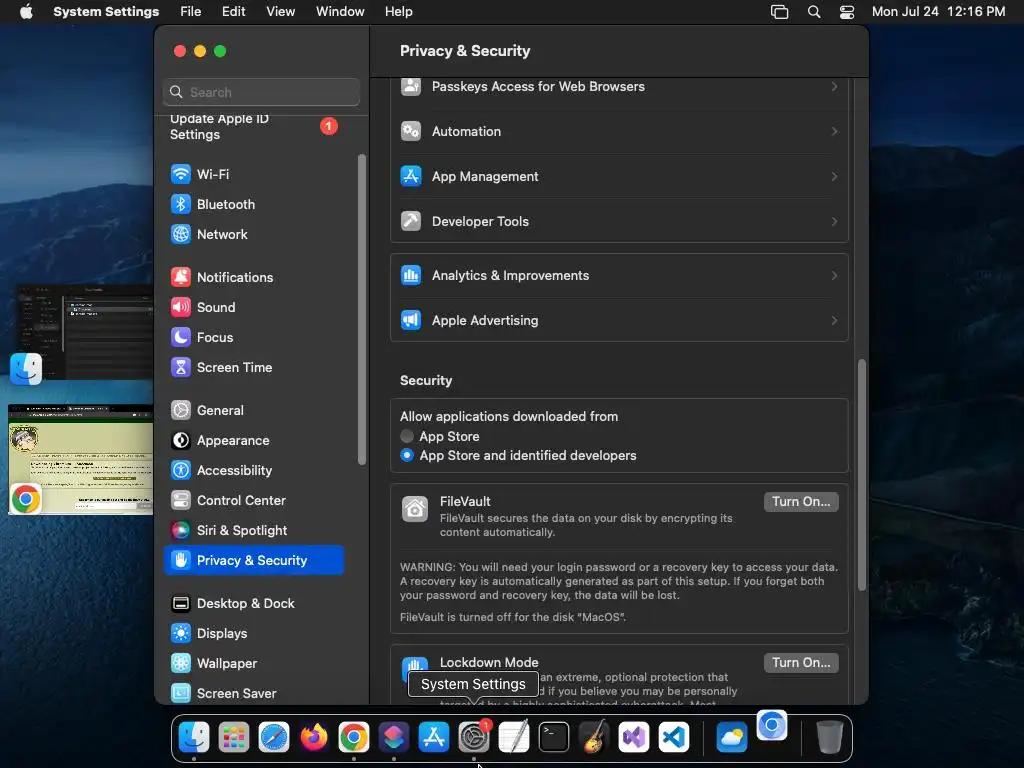
Task: Open the Edit menu
Action: (x=233, y=12)
